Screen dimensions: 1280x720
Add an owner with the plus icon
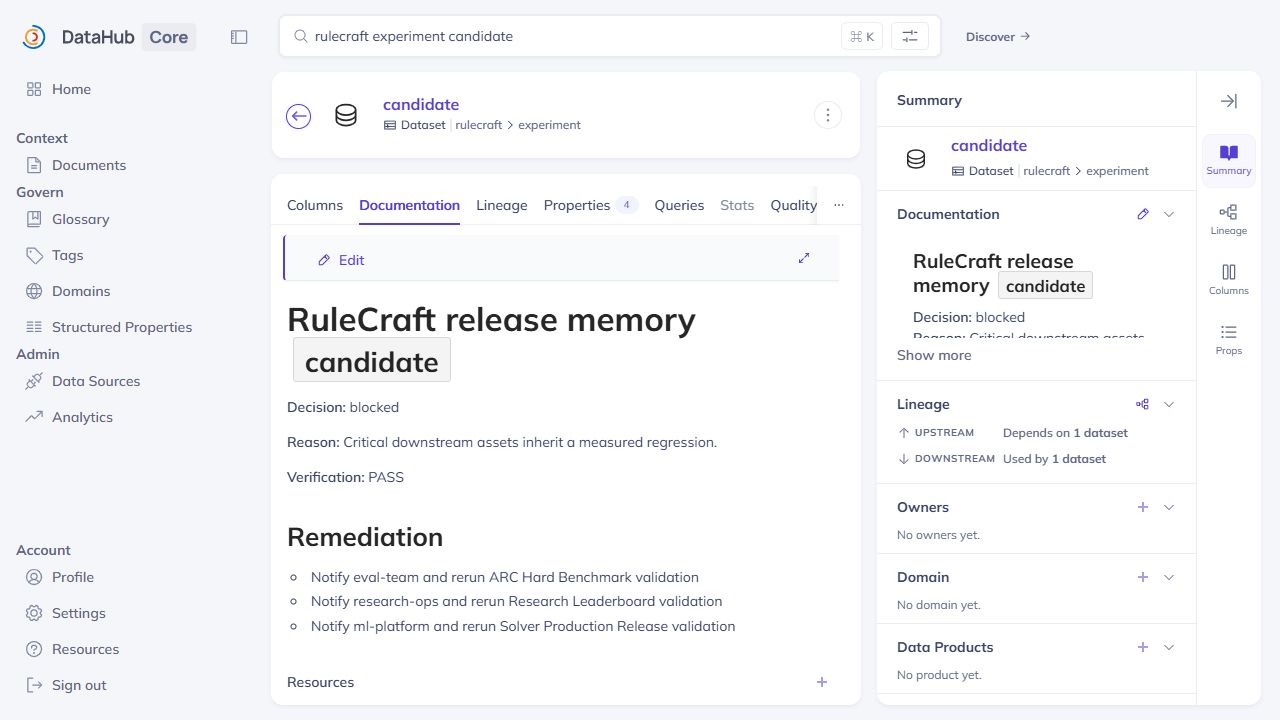click(x=1143, y=507)
